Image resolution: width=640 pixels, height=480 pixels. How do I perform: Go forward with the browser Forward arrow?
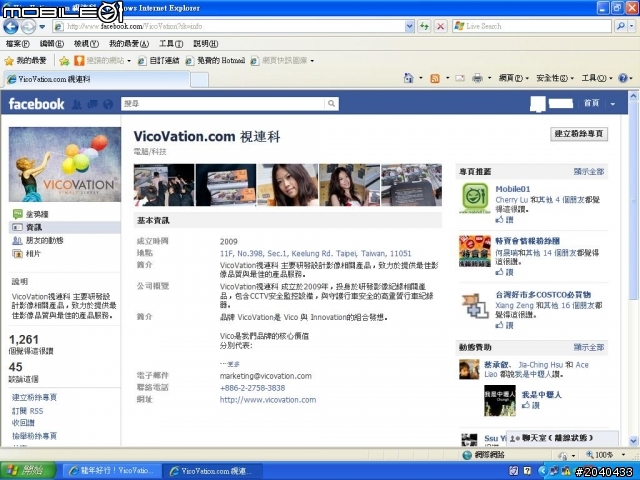28,27
